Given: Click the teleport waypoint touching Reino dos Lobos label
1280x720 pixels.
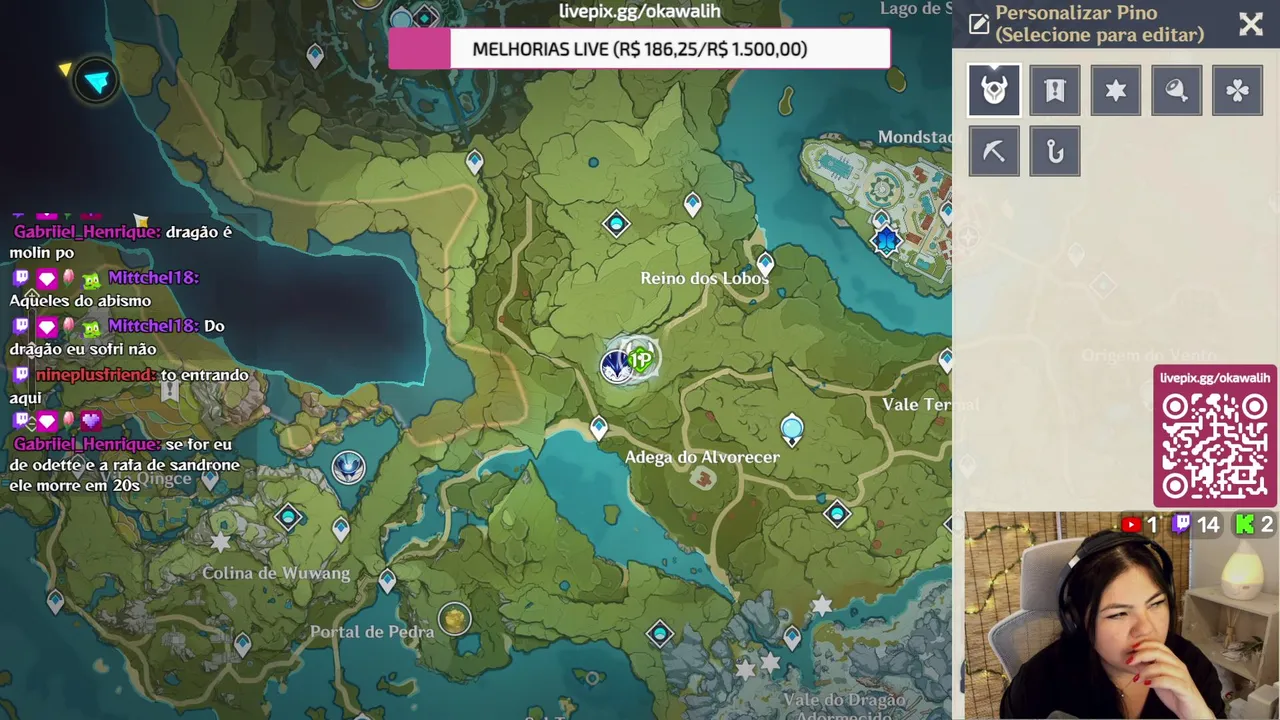Looking at the screenshot, I should (765, 264).
